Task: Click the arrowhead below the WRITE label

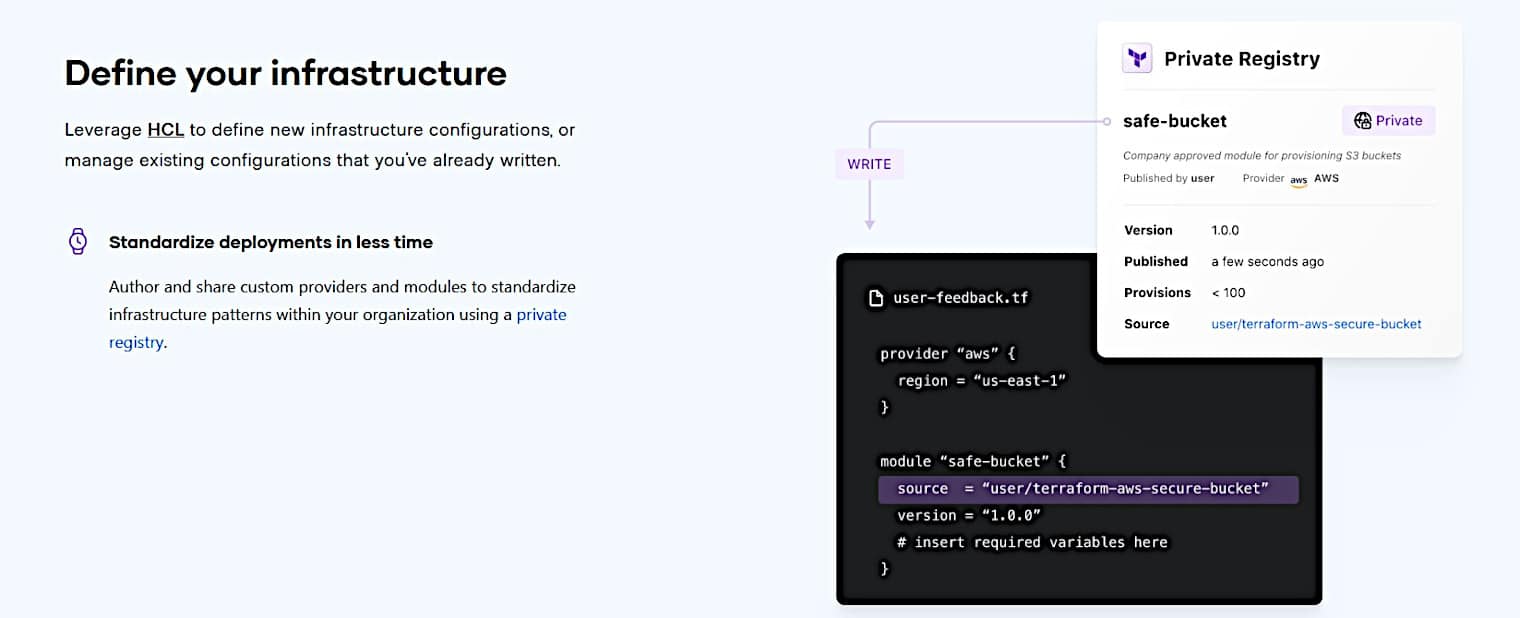Action: pos(869,225)
